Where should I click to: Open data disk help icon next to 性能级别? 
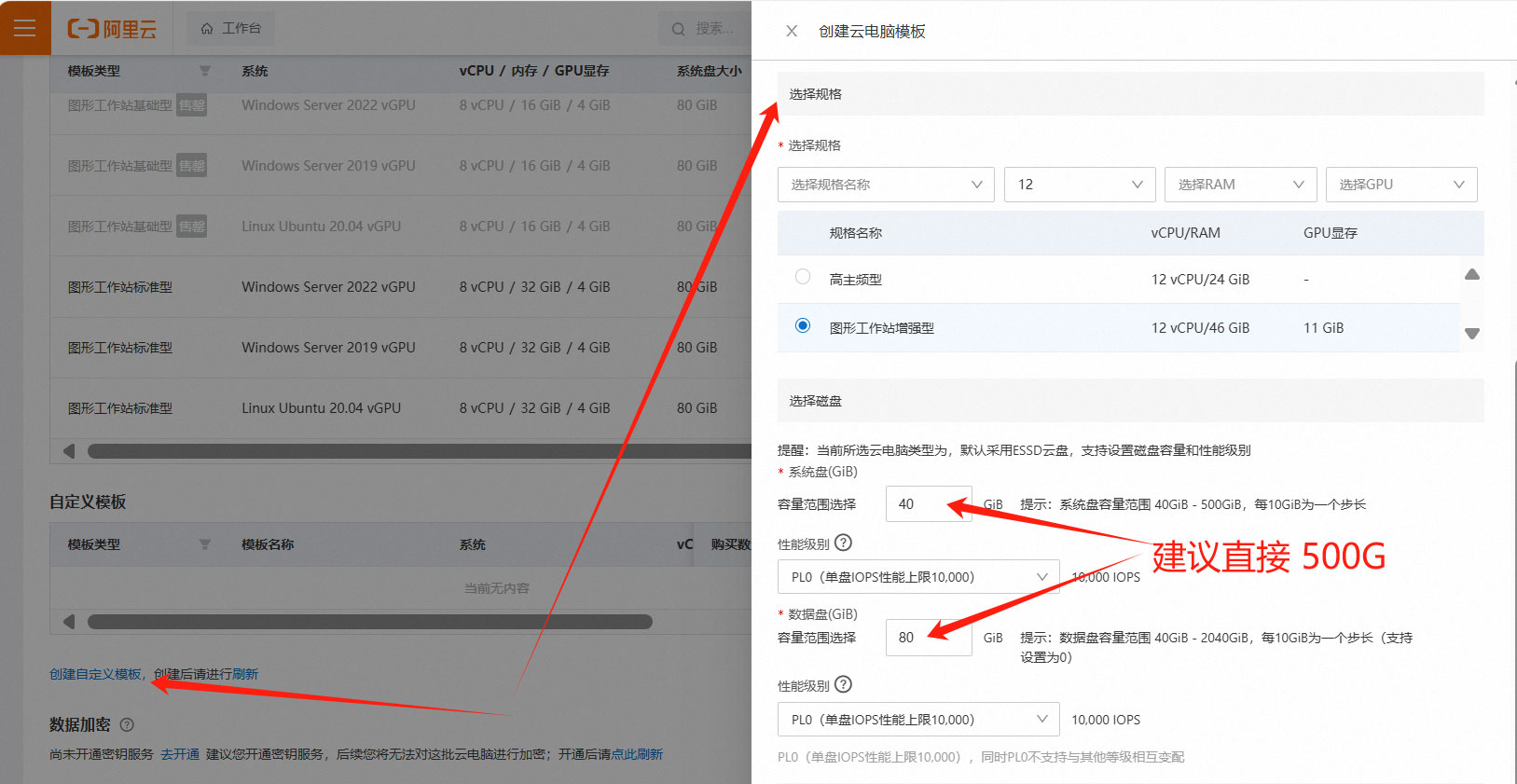click(844, 684)
